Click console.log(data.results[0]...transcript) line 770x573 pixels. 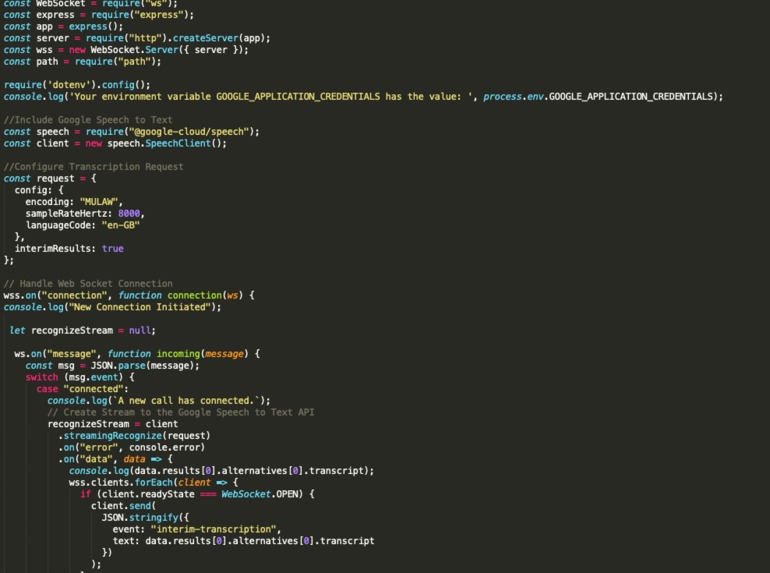coord(221,471)
